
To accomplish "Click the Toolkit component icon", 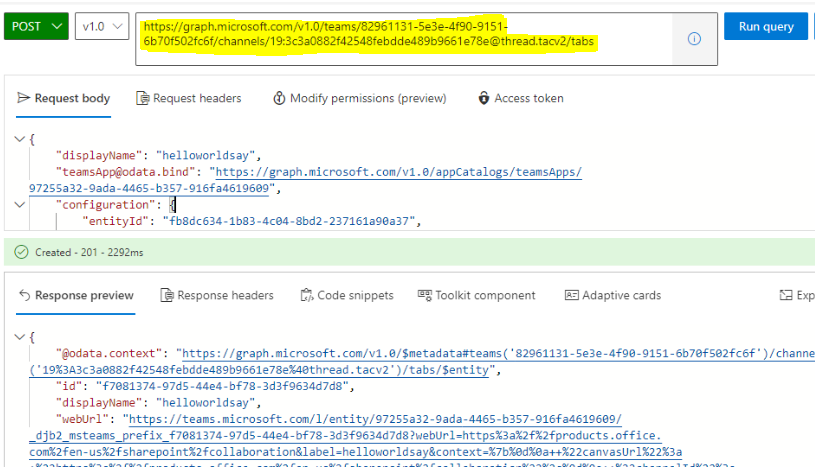I will 425,295.
